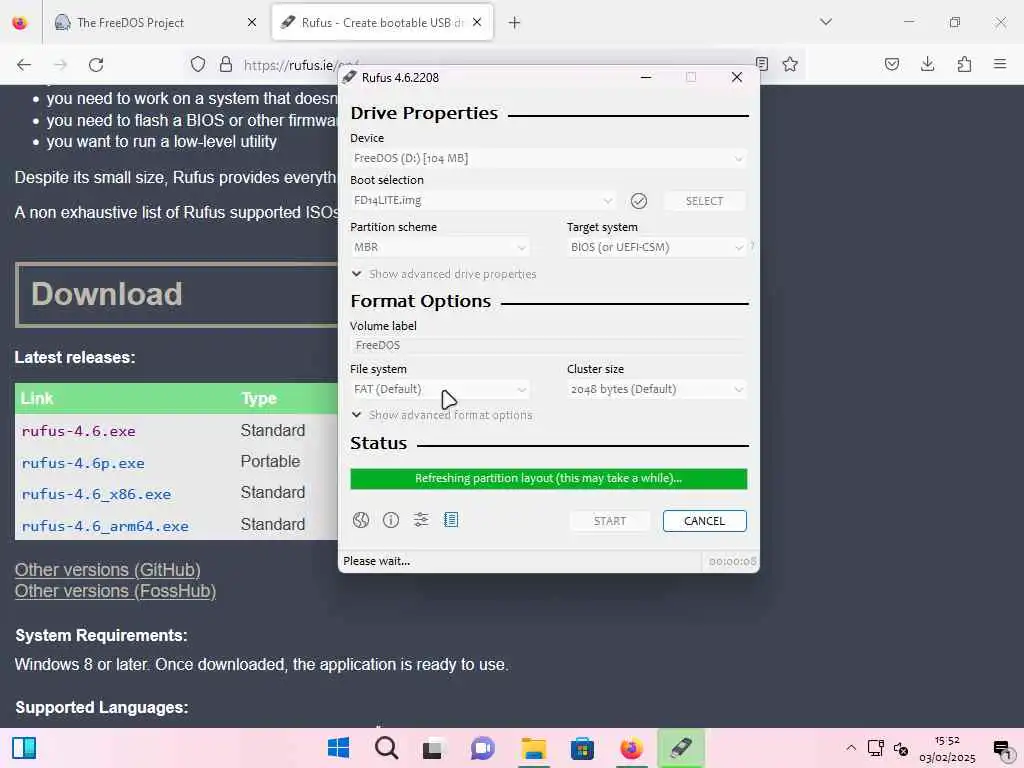
Task: Open the notification center icon
Action: 1002,748
